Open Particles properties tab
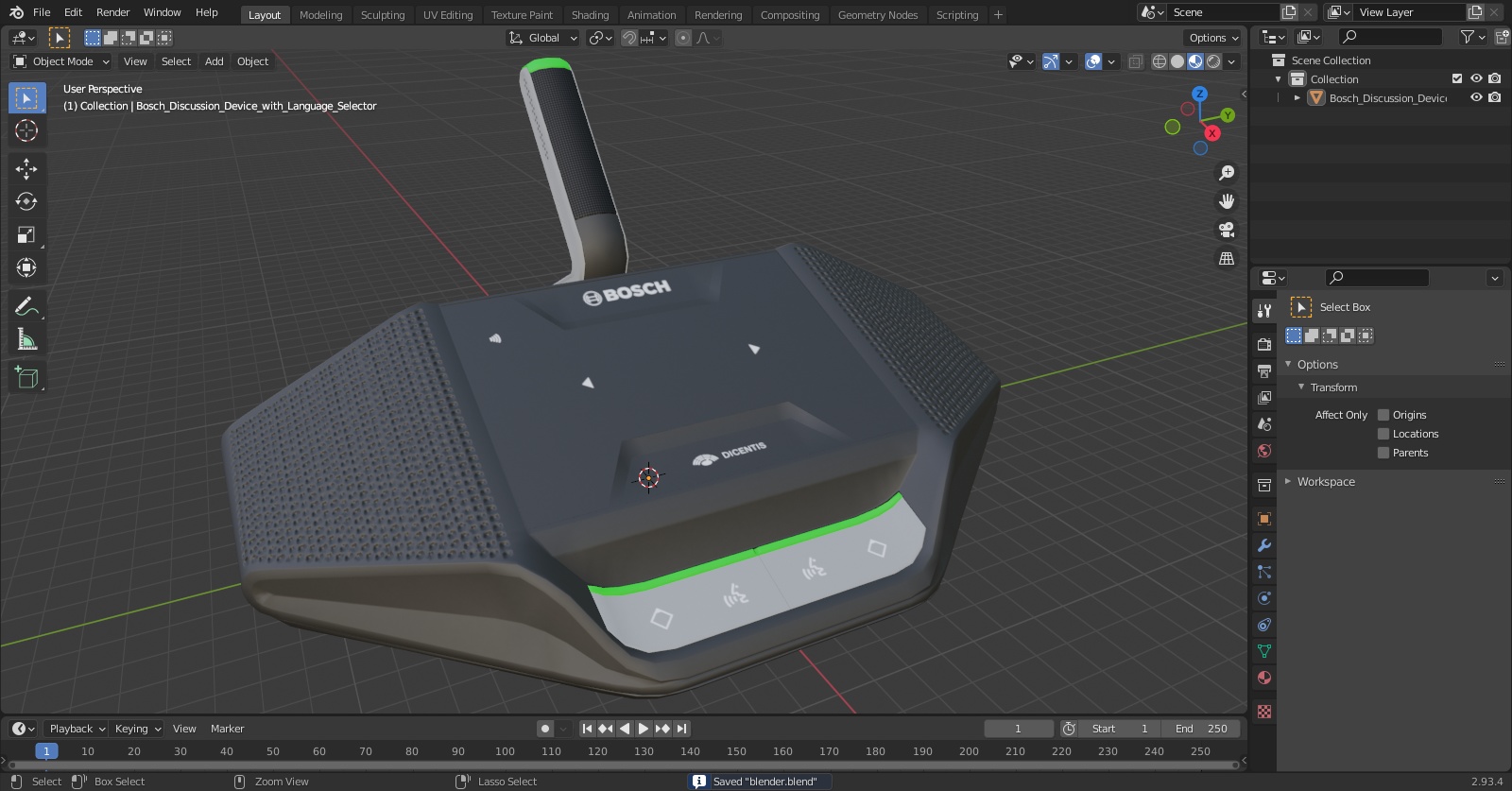The image size is (1512, 791). tap(1264, 572)
